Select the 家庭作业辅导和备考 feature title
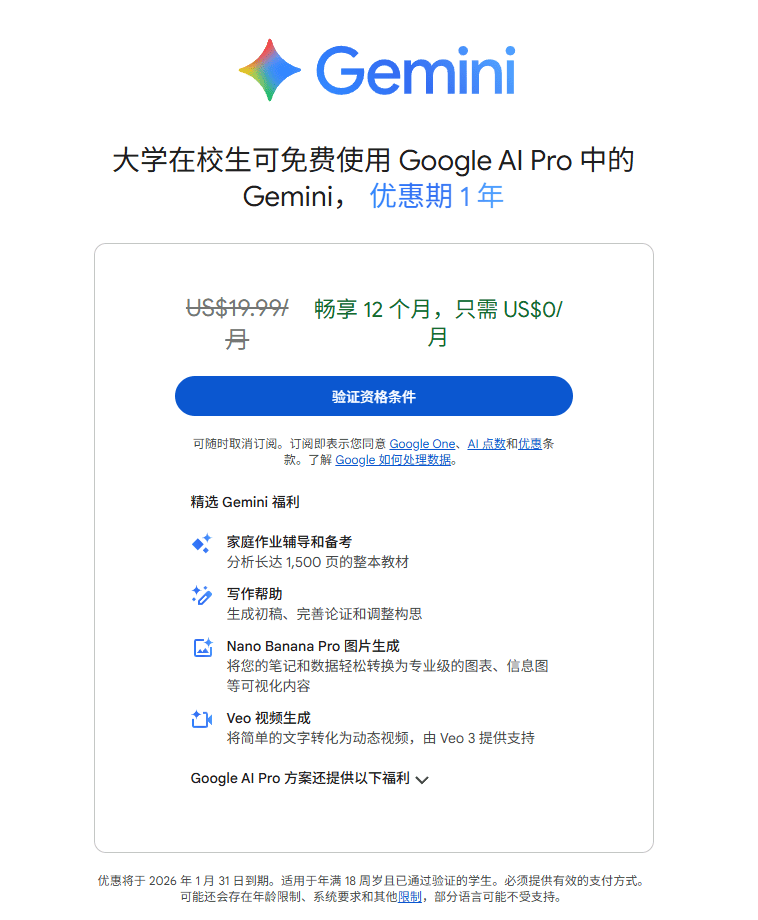 point(289,542)
